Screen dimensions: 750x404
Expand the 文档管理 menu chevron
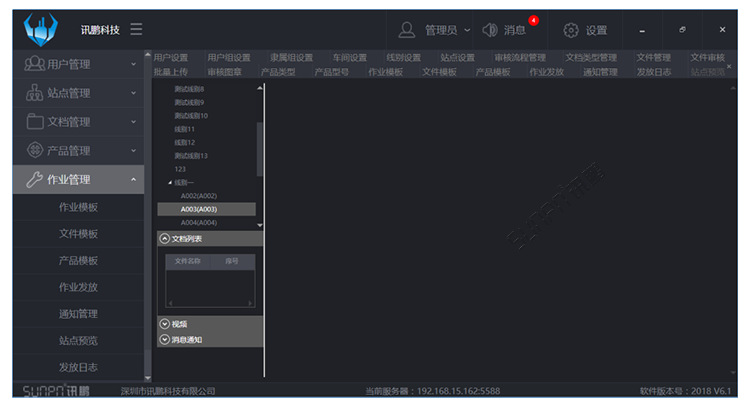coord(133,122)
